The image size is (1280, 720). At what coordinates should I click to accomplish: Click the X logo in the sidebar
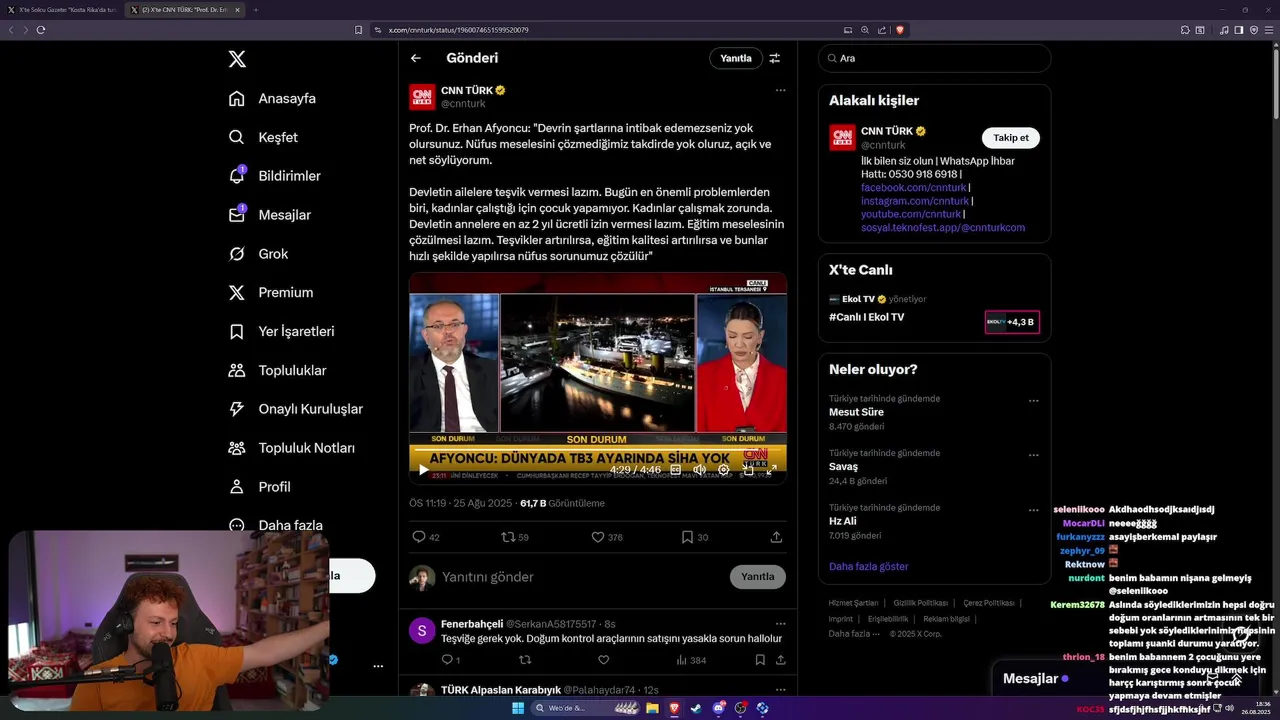click(237, 59)
